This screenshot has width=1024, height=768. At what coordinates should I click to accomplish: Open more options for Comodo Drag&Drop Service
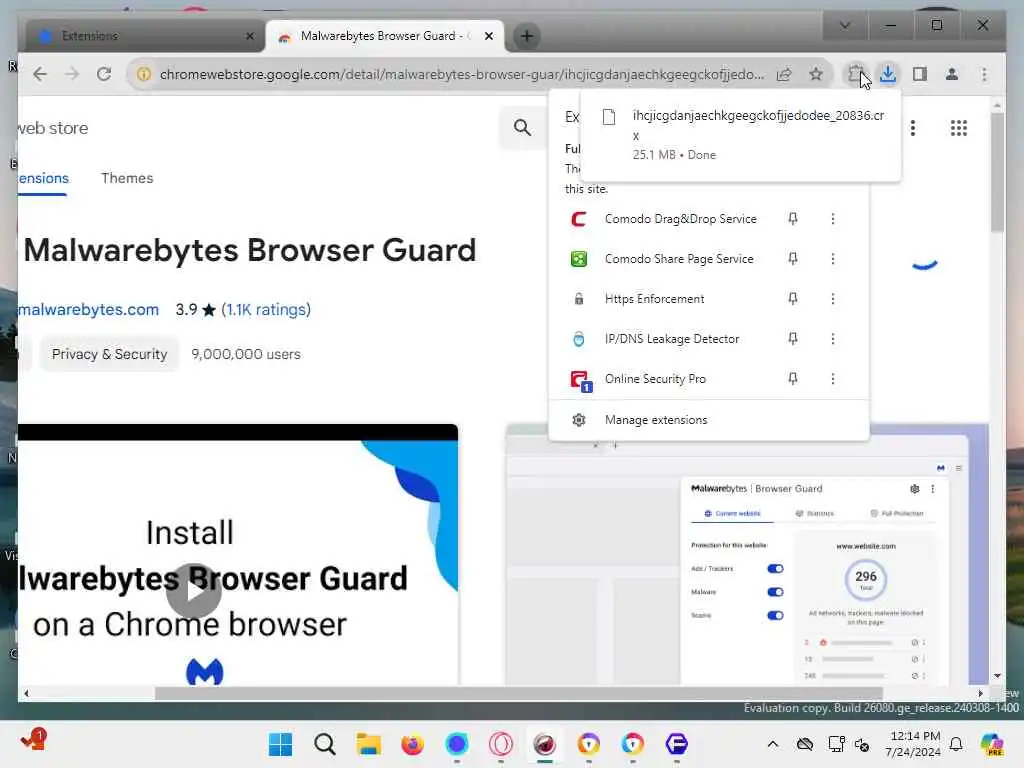(833, 219)
